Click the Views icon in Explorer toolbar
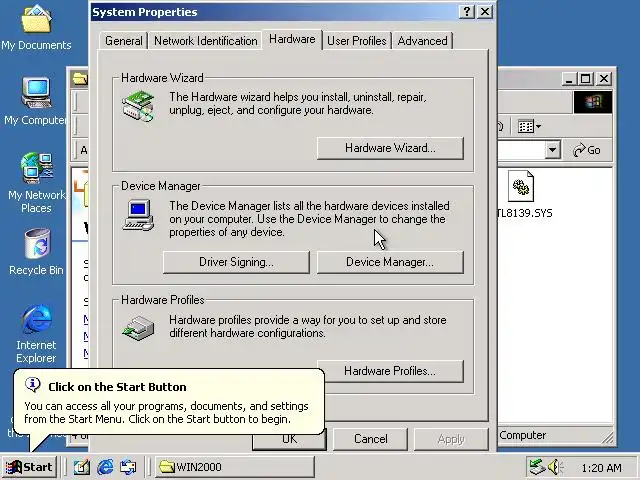The image size is (640, 480). tap(529, 127)
